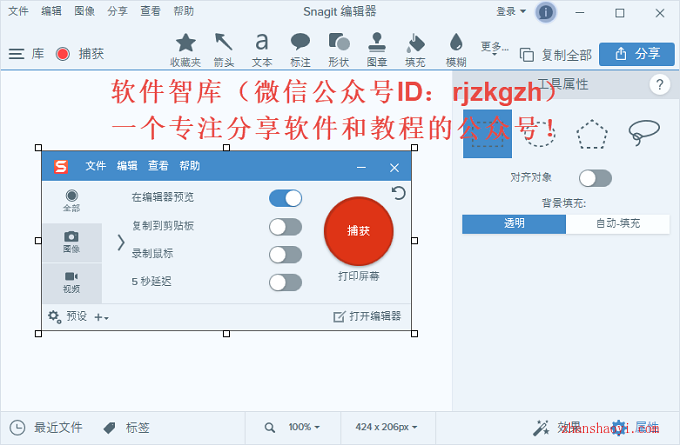Click 打开编辑器 open editor link

pyautogui.click(x=367, y=317)
